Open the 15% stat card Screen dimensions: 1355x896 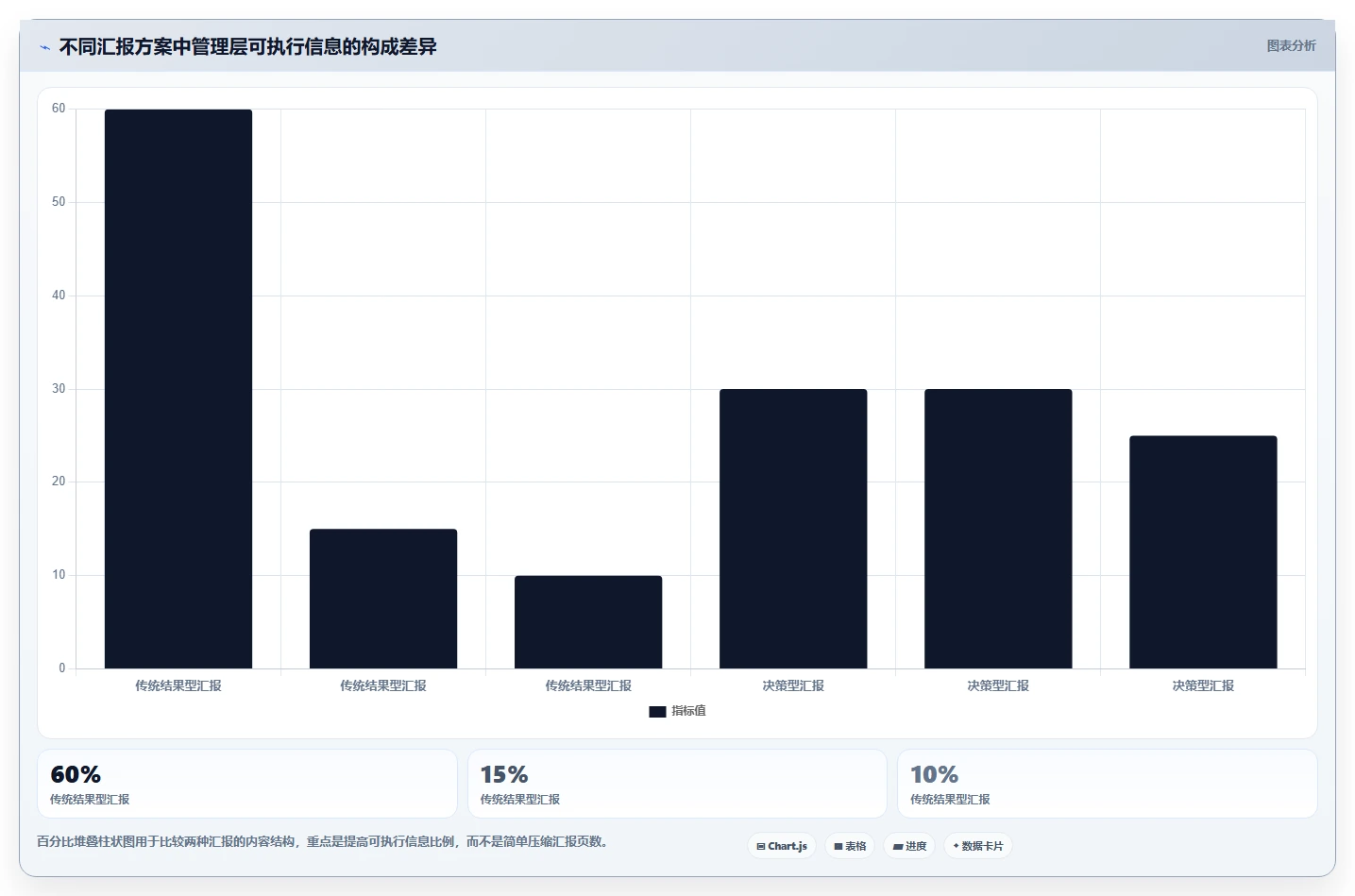tap(677, 784)
